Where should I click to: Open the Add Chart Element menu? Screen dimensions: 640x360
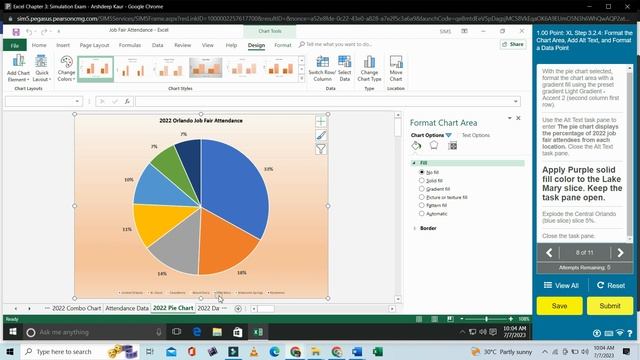point(18,68)
